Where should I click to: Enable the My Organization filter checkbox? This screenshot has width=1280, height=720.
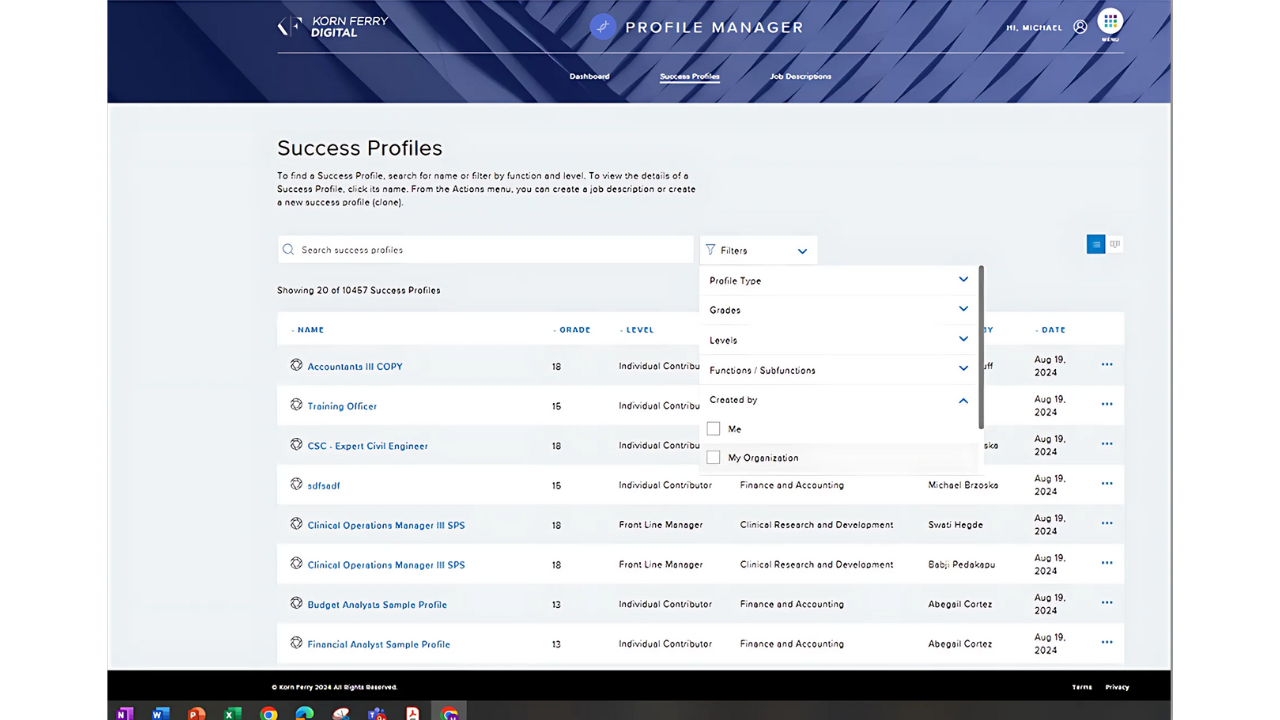click(713, 456)
